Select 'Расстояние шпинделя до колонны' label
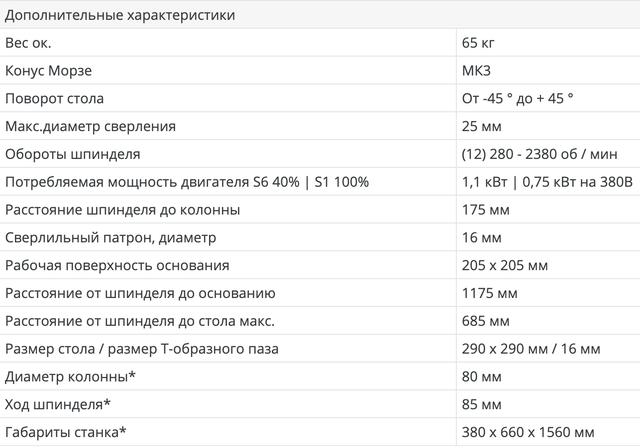 (x=122, y=210)
